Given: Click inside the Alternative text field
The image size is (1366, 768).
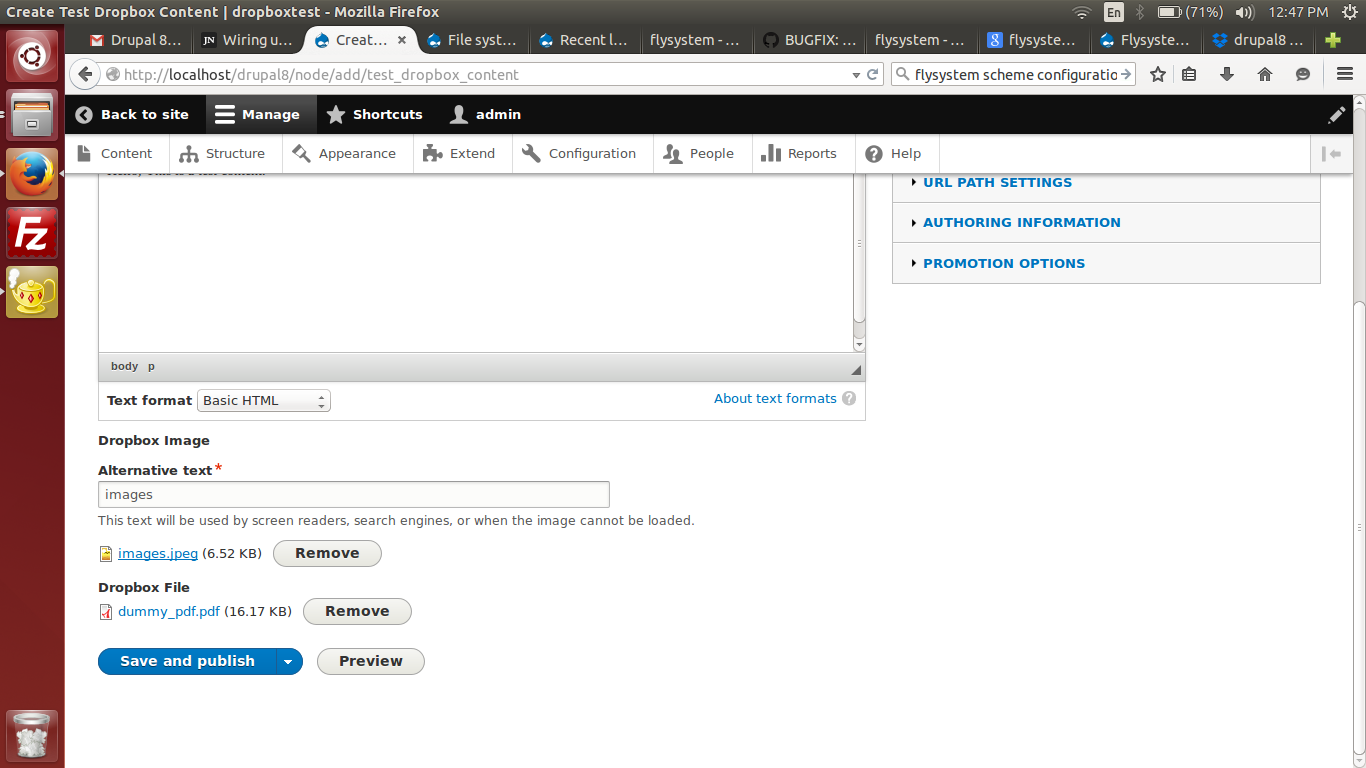Looking at the screenshot, I should pyautogui.click(x=353, y=494).
